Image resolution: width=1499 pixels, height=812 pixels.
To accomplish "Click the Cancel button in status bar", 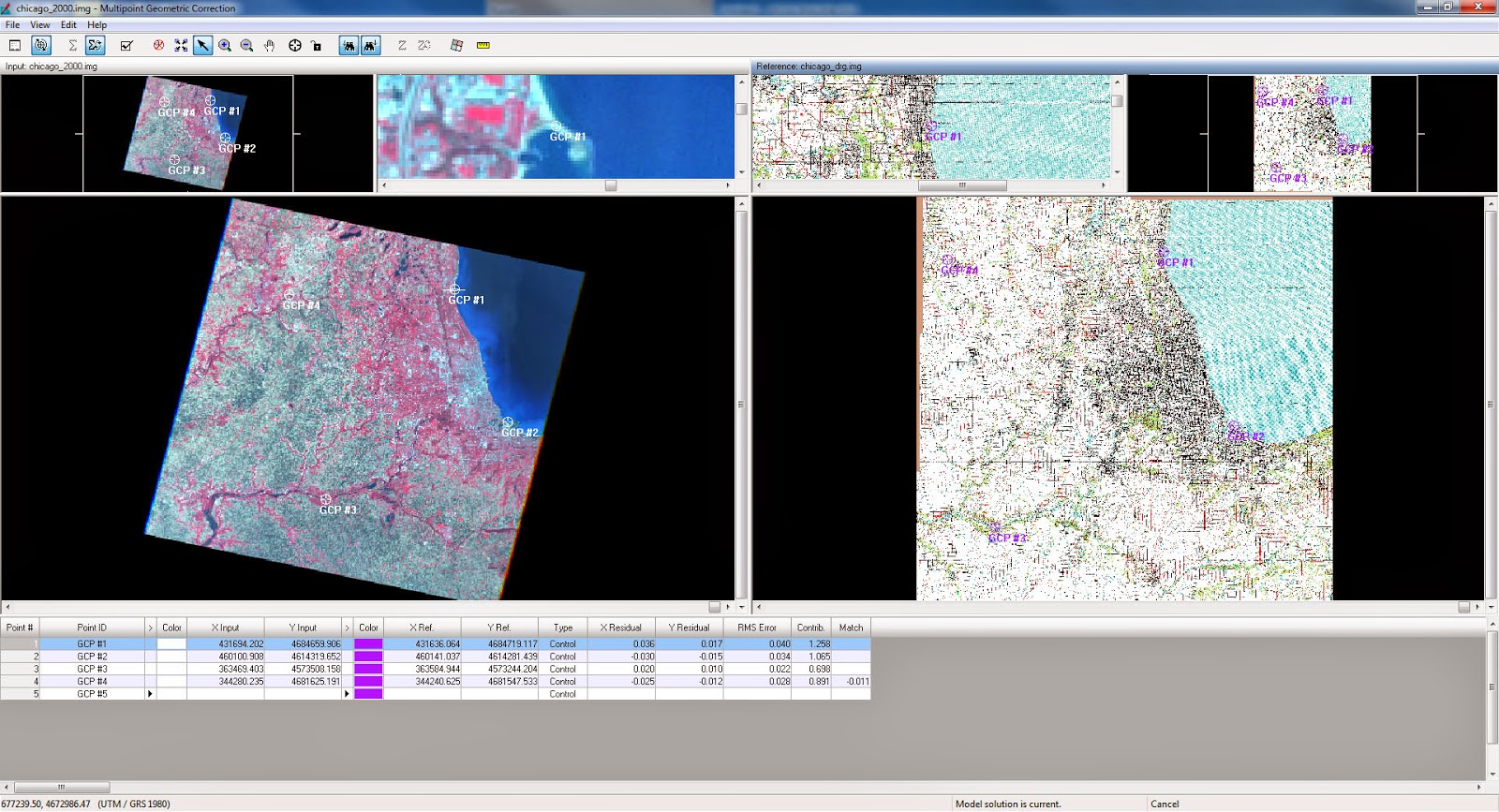I will [x=1165, y=804].
